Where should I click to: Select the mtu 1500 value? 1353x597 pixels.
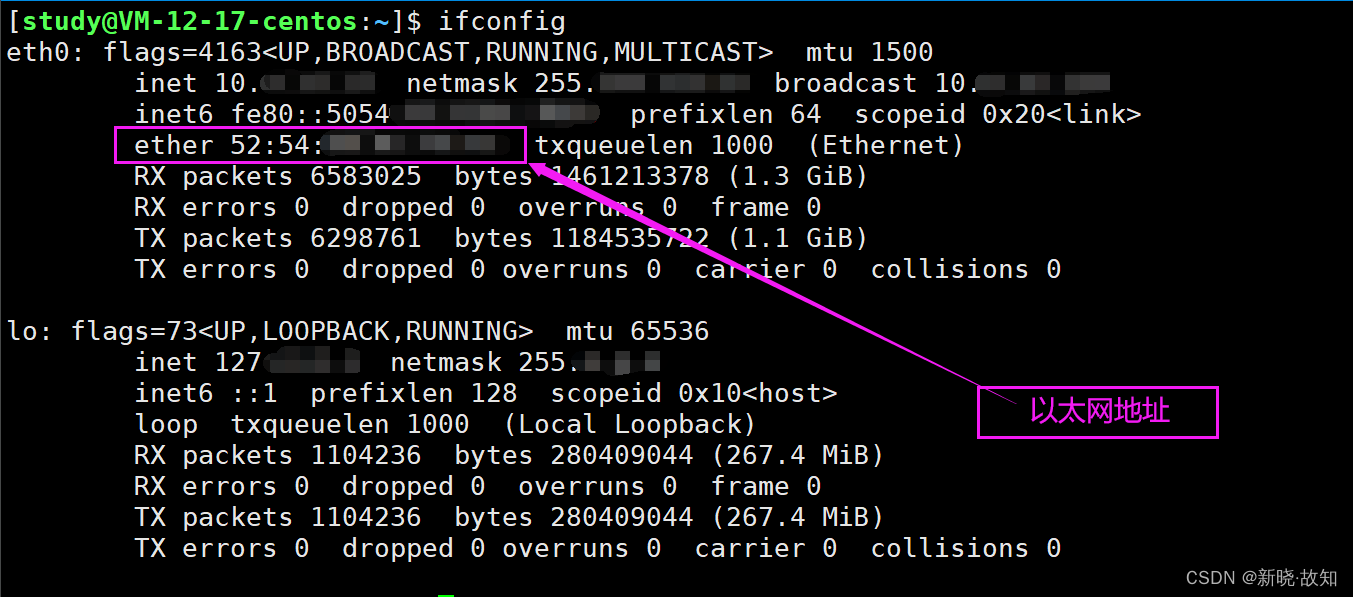tap(870, 52)
